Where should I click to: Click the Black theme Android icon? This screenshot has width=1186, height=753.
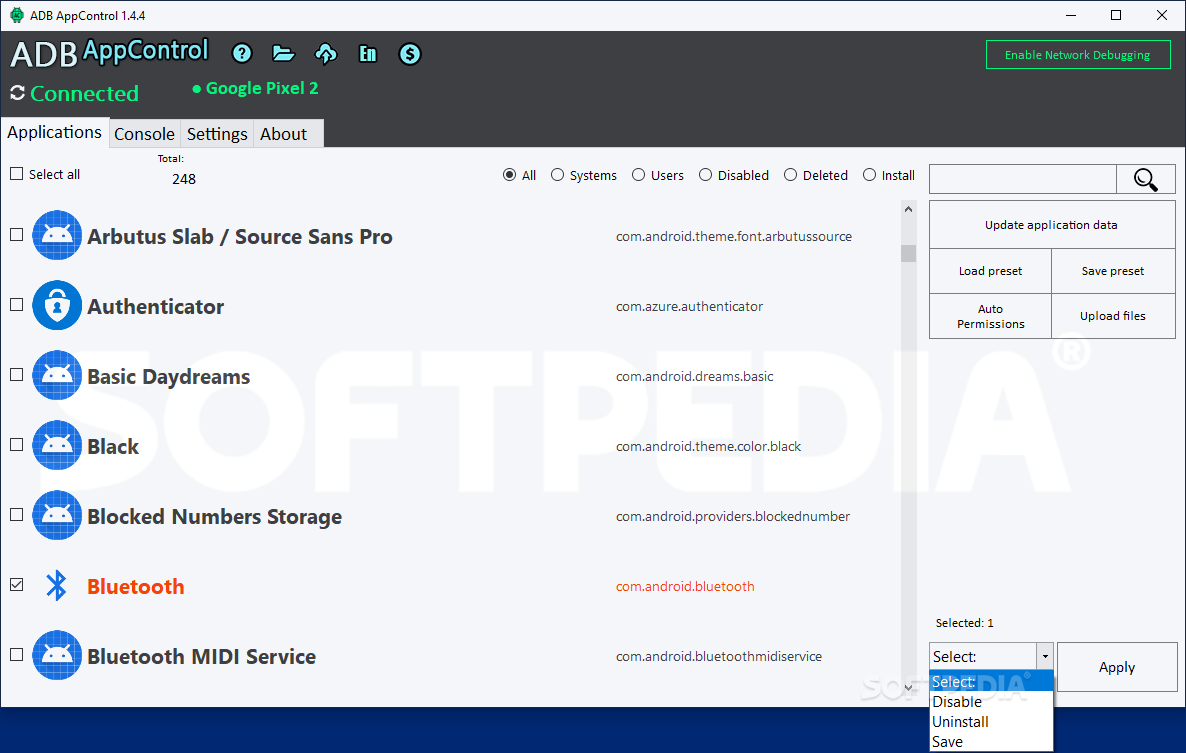(x=57, y=445)
